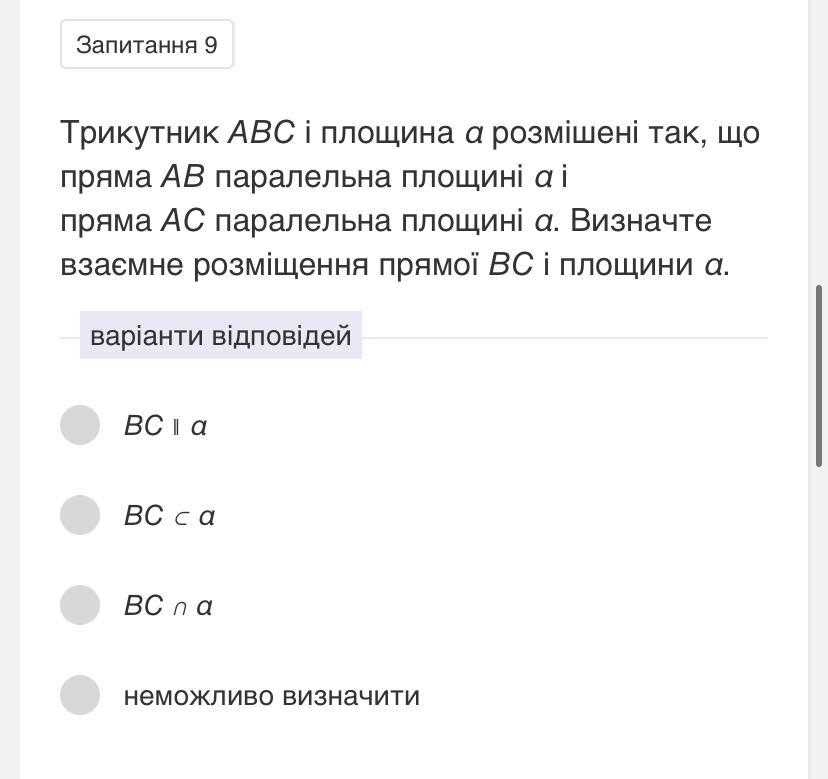Click the word "Трикутник" in the question
Screen dimensions: 828x779
[140, 133]
